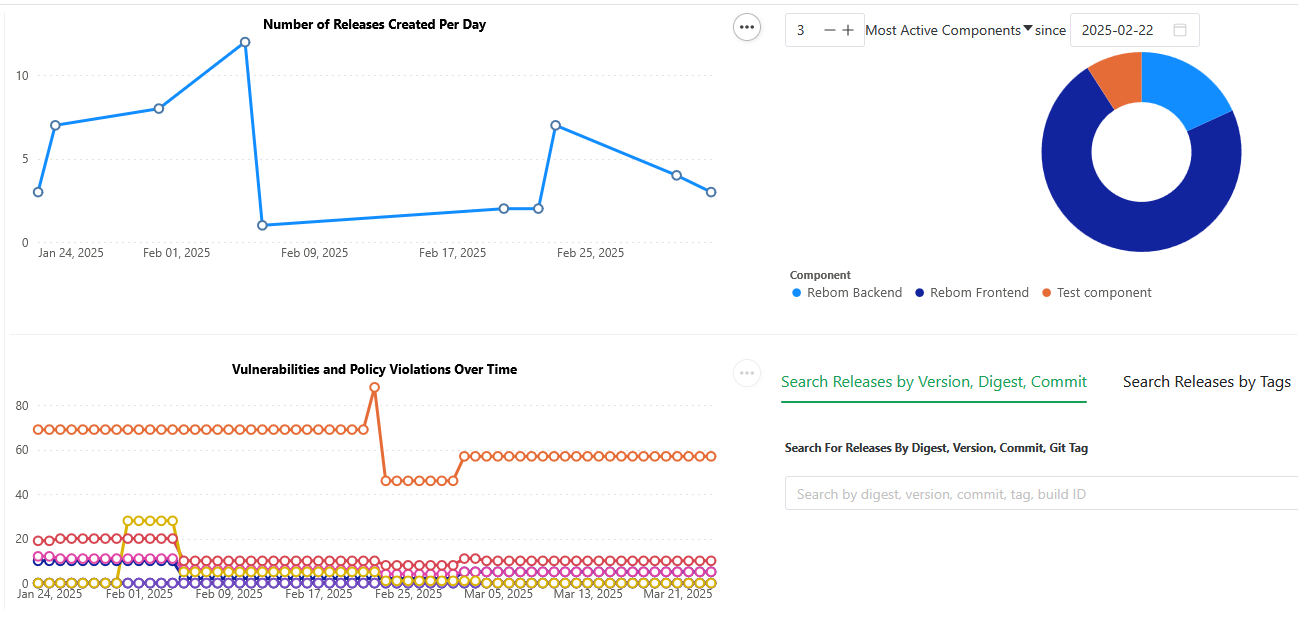Open the since date picker showing 2025-02-22
1298x628 pixels.
click(1116, 30)
